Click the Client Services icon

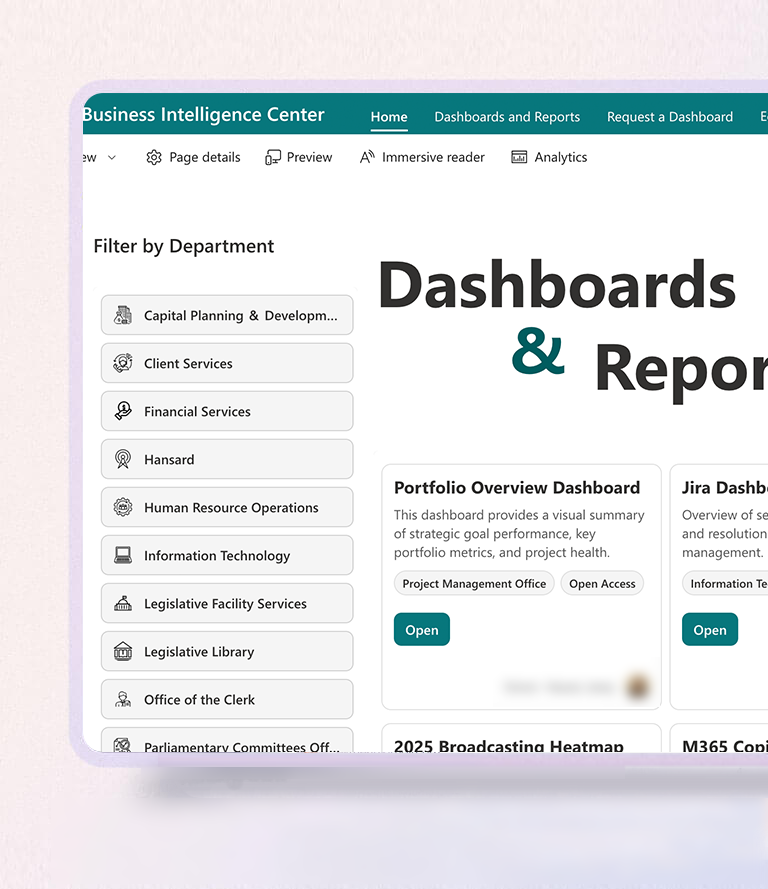(x=123, y=363)
